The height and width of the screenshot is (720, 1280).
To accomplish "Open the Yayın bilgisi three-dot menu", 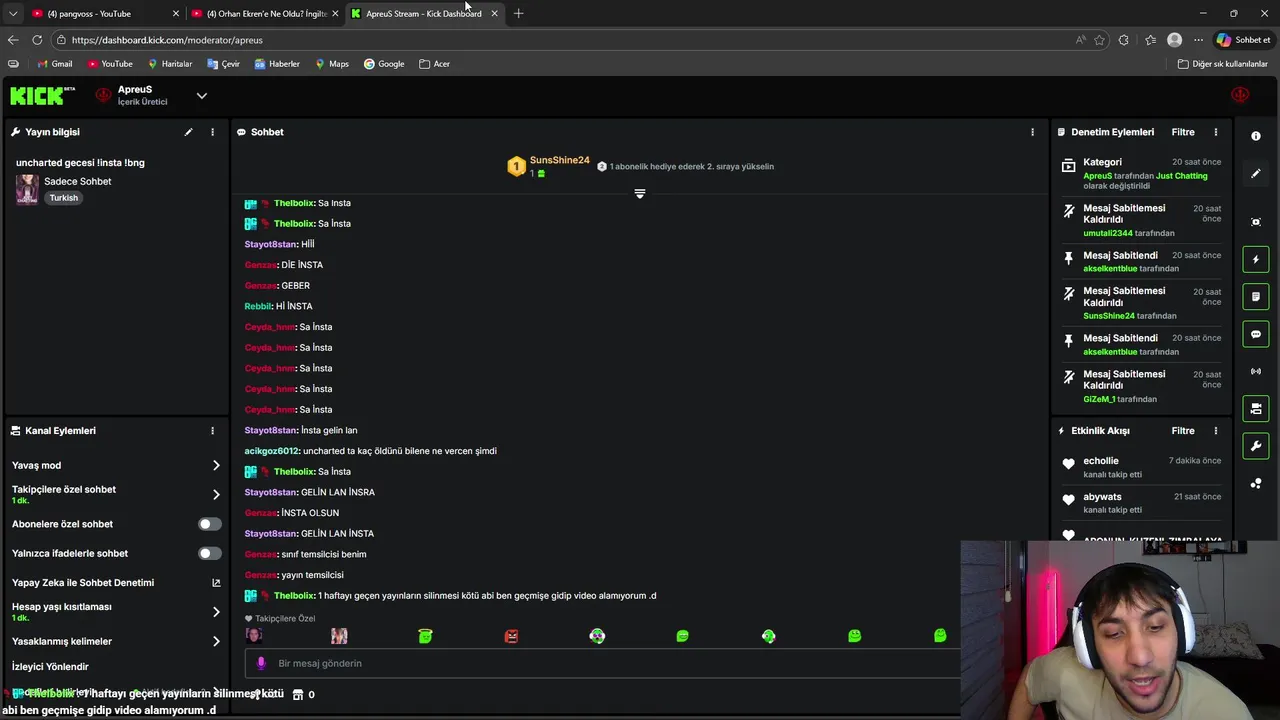I will tap(212, 132).
